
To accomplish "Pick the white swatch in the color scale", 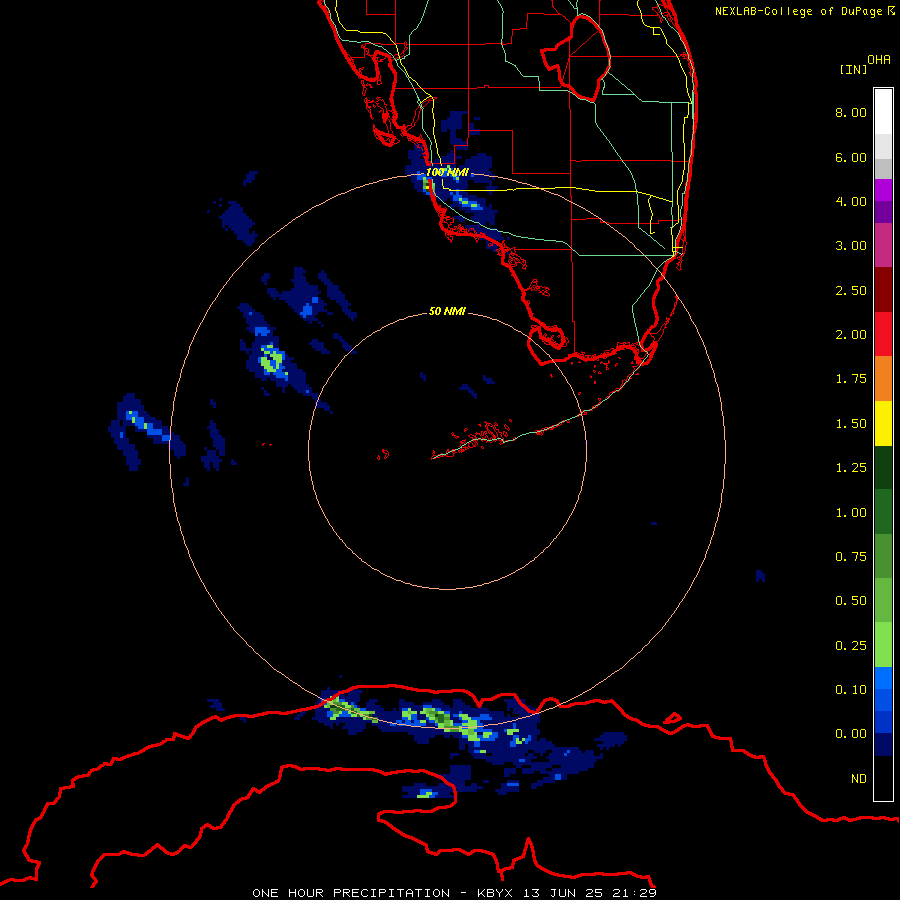I will 883,112.
